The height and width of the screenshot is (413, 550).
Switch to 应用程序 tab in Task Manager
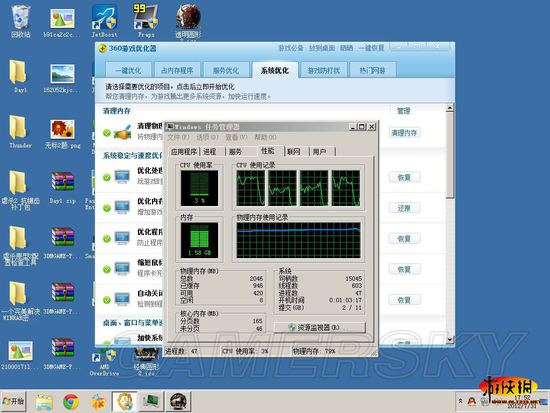pyautogui.click(x=183, y=152)
